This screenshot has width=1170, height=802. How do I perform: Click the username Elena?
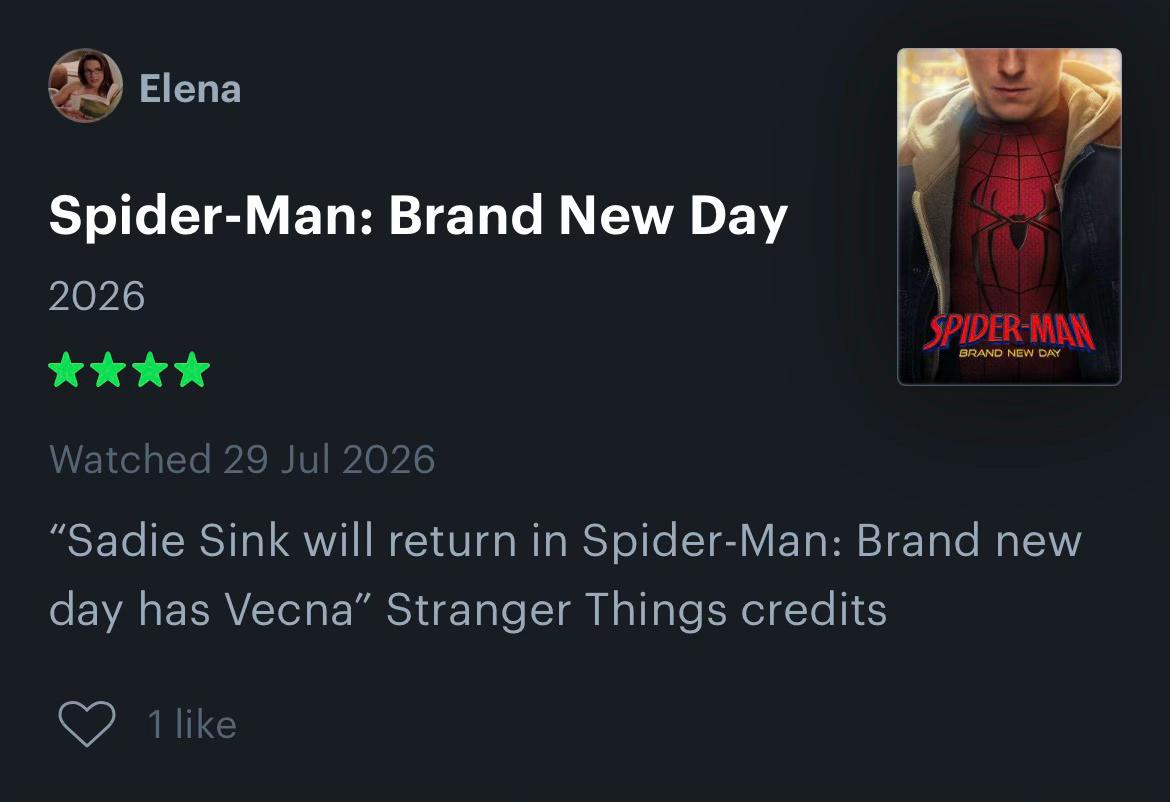(x=190, y=89)
